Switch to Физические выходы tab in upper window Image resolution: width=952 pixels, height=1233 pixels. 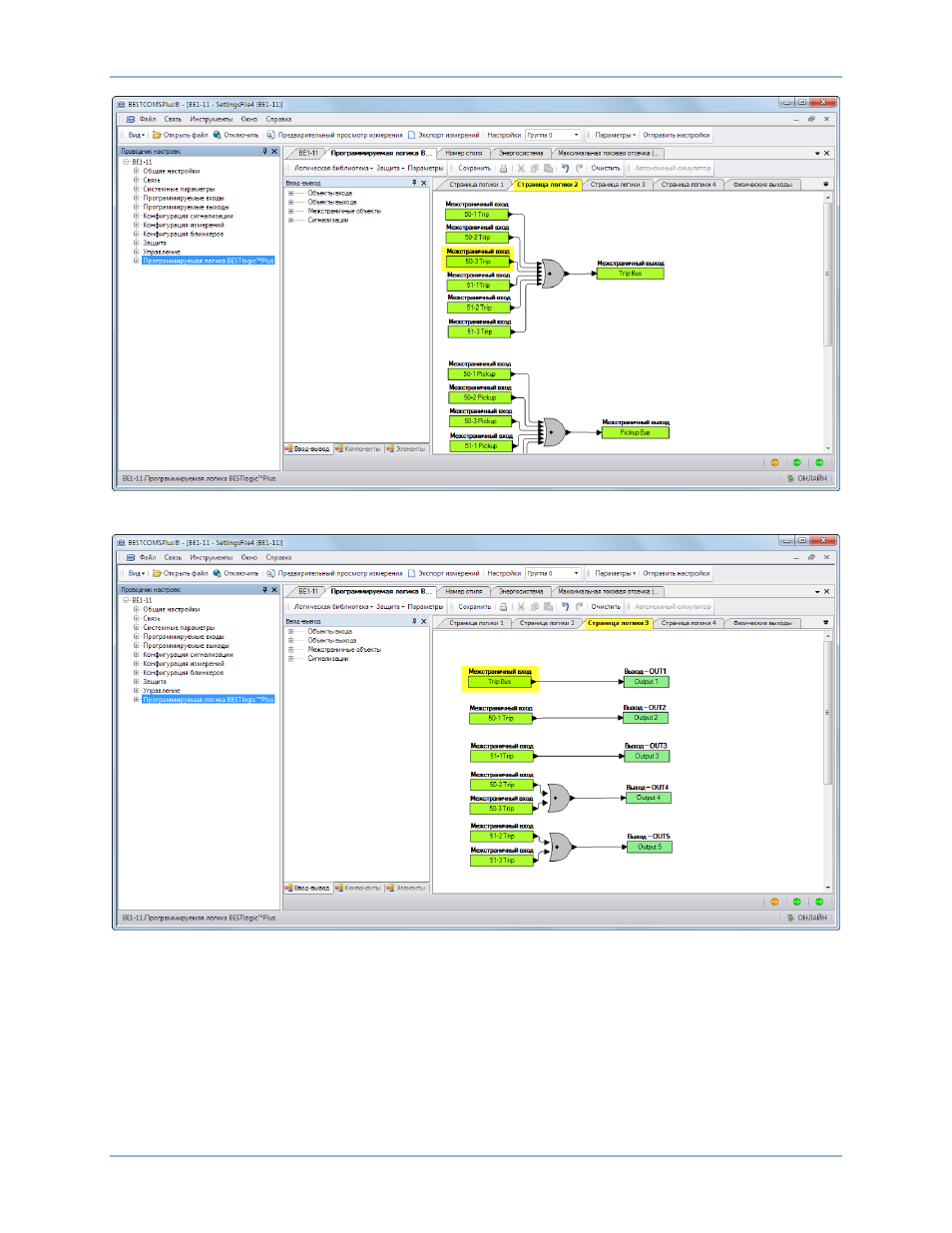tap(762, 184)
